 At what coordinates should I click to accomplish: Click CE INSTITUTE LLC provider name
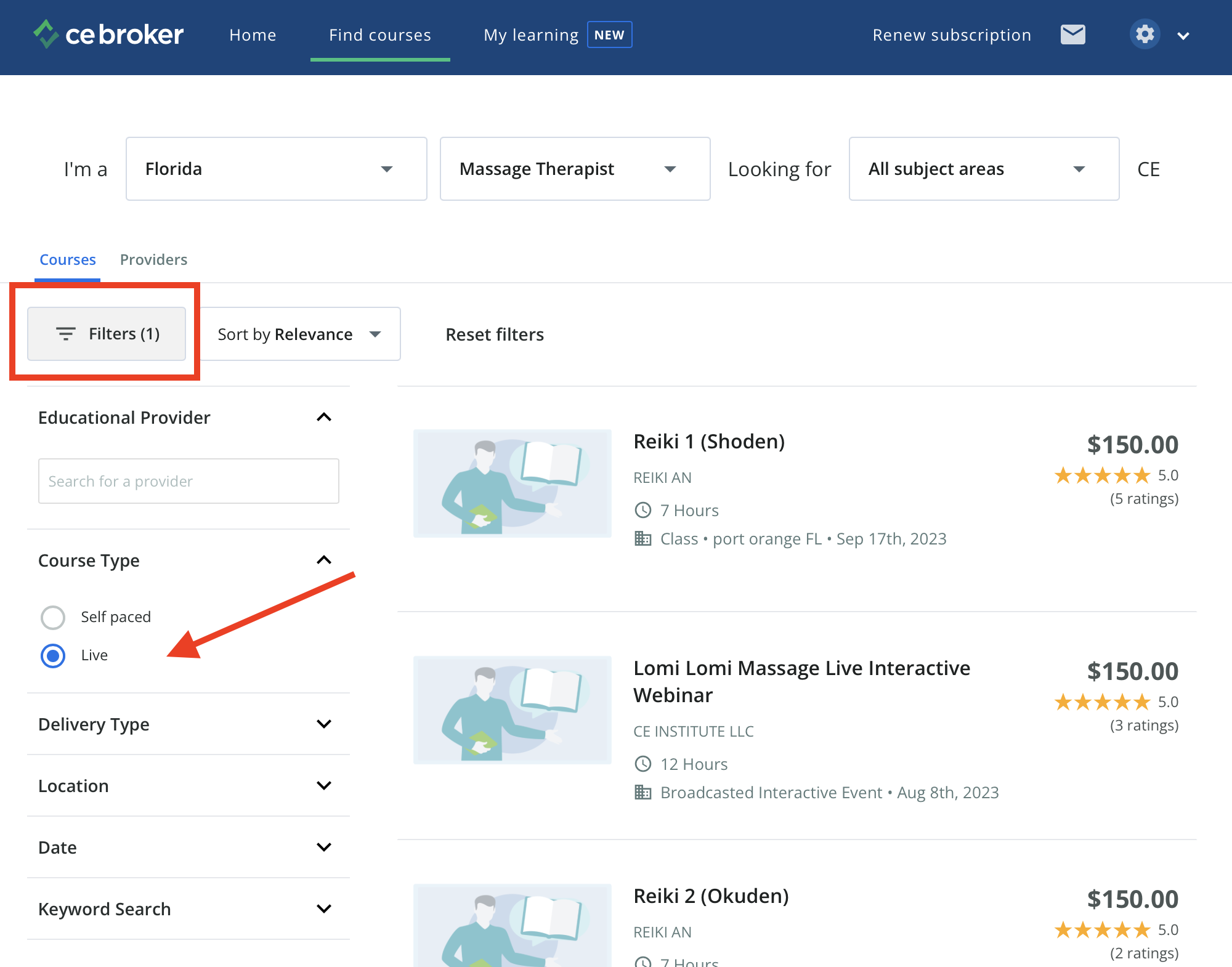click(694, 731)
